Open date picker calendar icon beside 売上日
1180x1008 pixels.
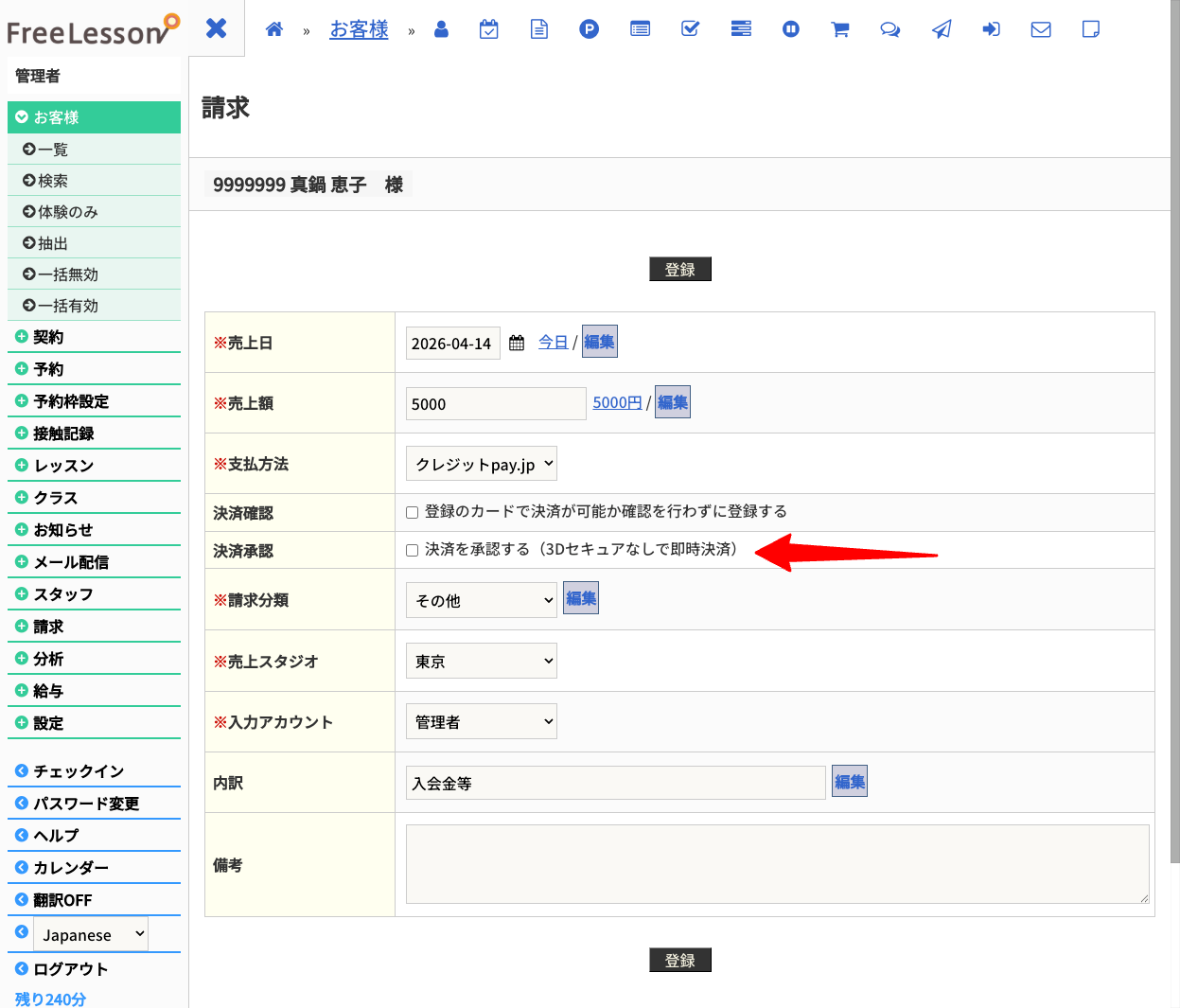point(517,344)
